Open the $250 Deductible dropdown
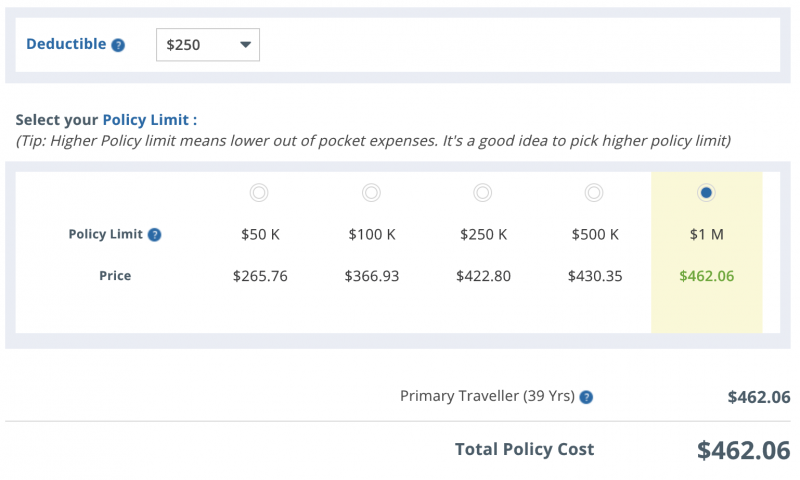The width and height of the screenshot is (800, 480). point(208,45)
